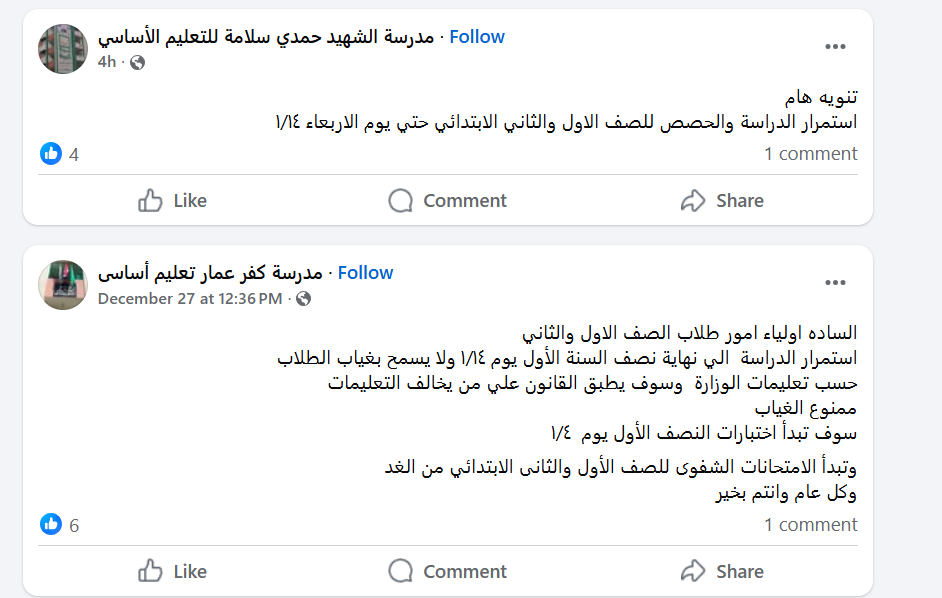Like the December 27 post
The height and width of the screenshot is (598, 942).
172,572
